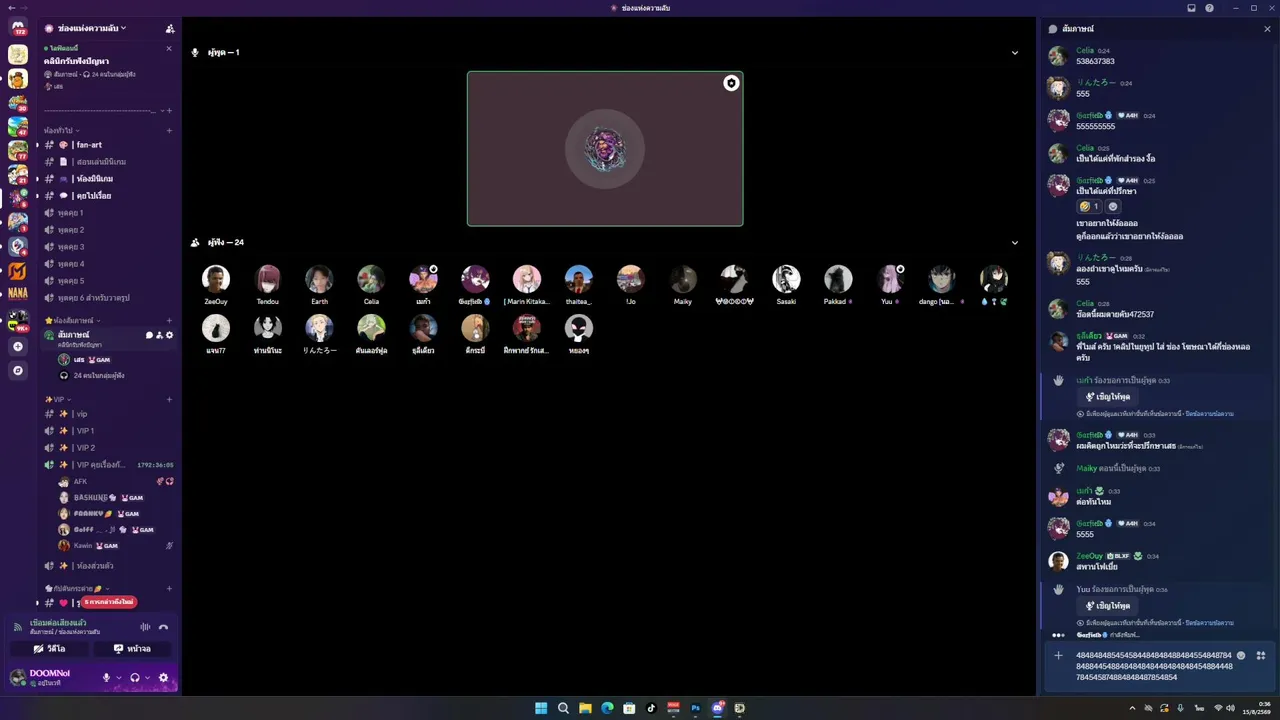Open chat bubble icon on สัมภาษณ์ channel row

coord(149,335)
